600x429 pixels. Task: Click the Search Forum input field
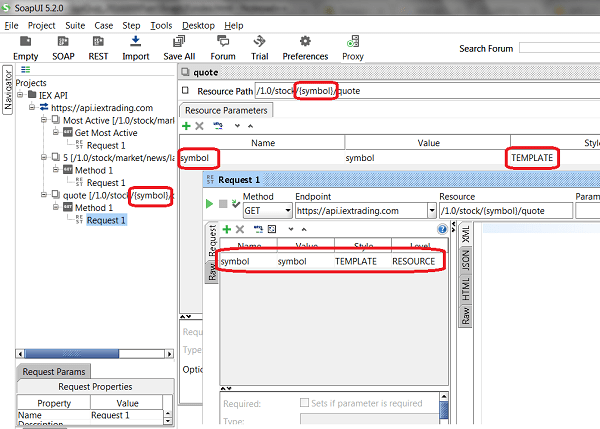coord(559,48)
